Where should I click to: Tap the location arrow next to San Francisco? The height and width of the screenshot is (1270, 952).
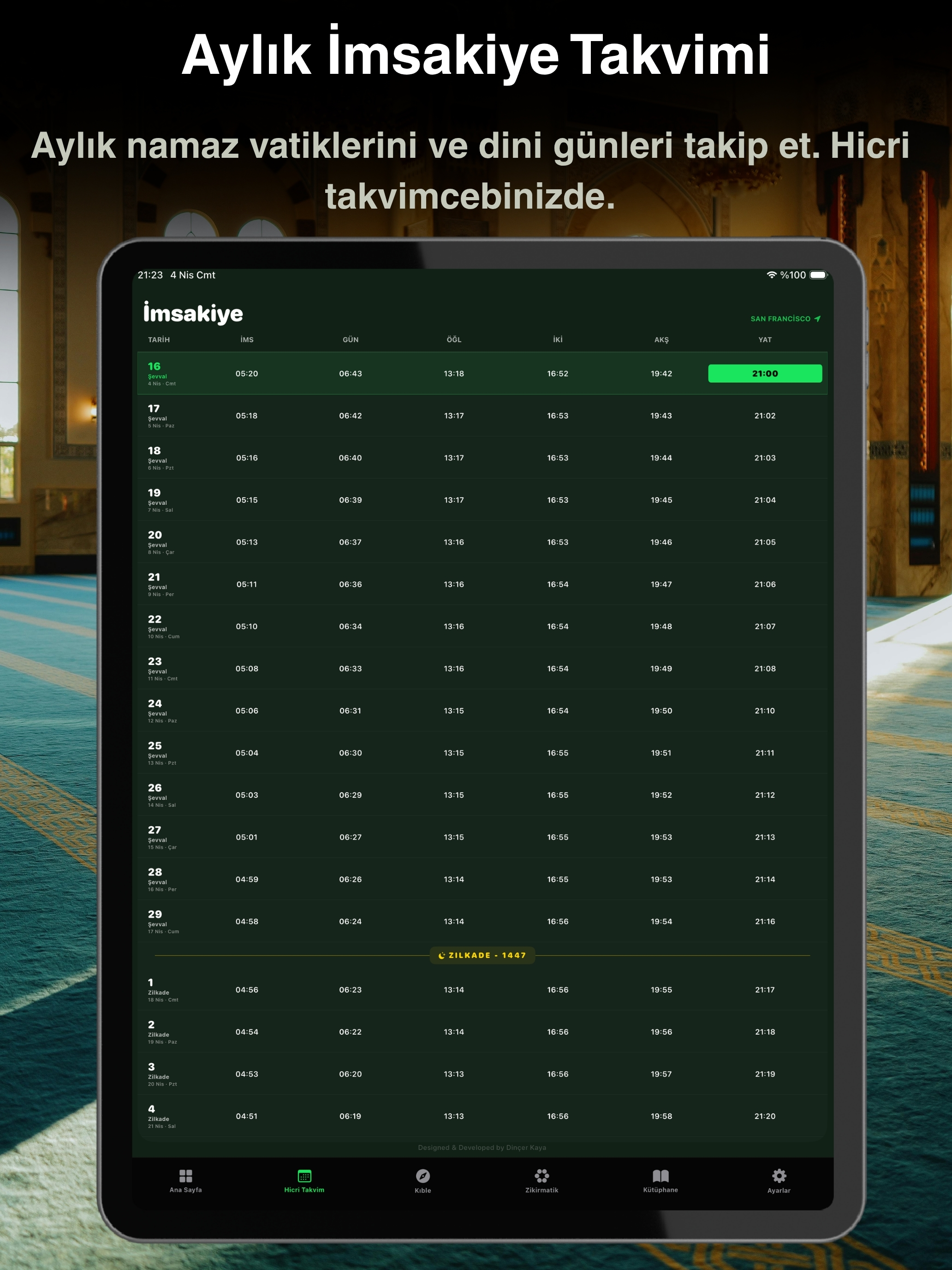tap(817, 318)
